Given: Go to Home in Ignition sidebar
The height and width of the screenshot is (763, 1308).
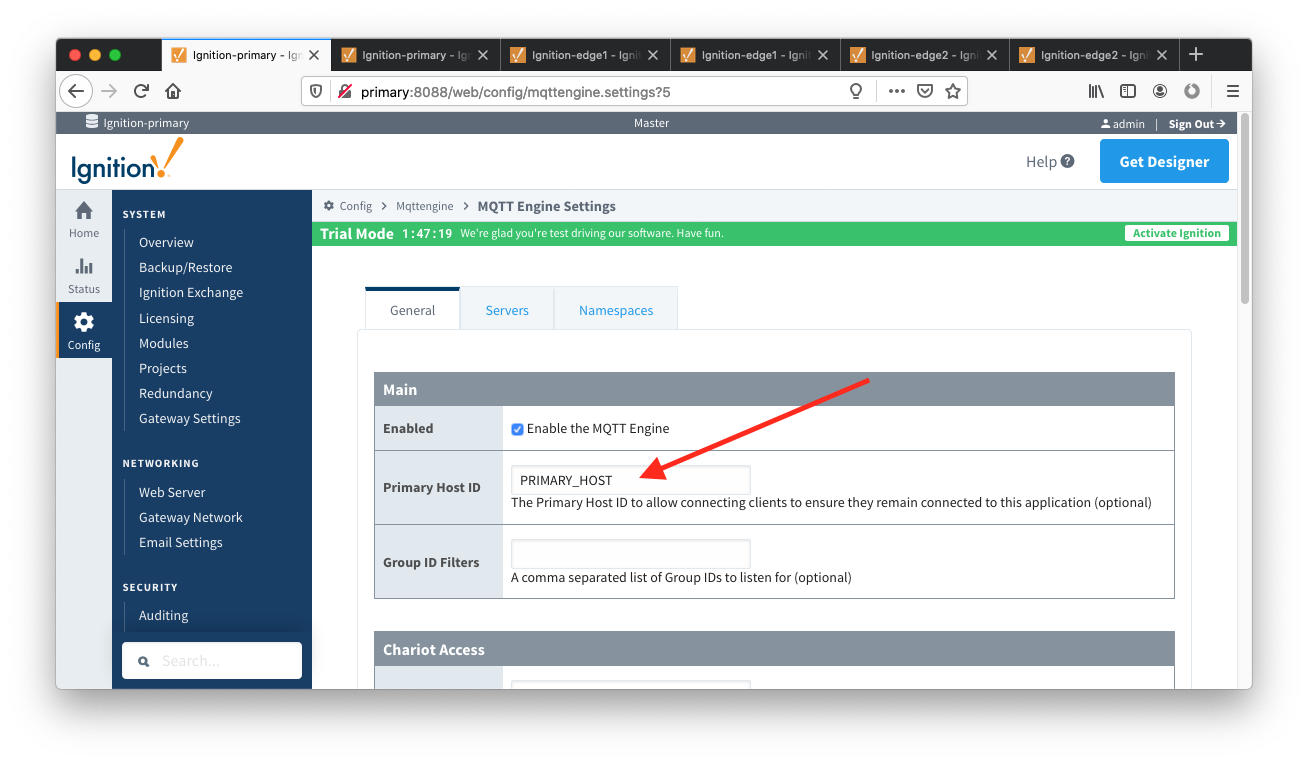Looking at the screenshot, I should tap(84, 219).
